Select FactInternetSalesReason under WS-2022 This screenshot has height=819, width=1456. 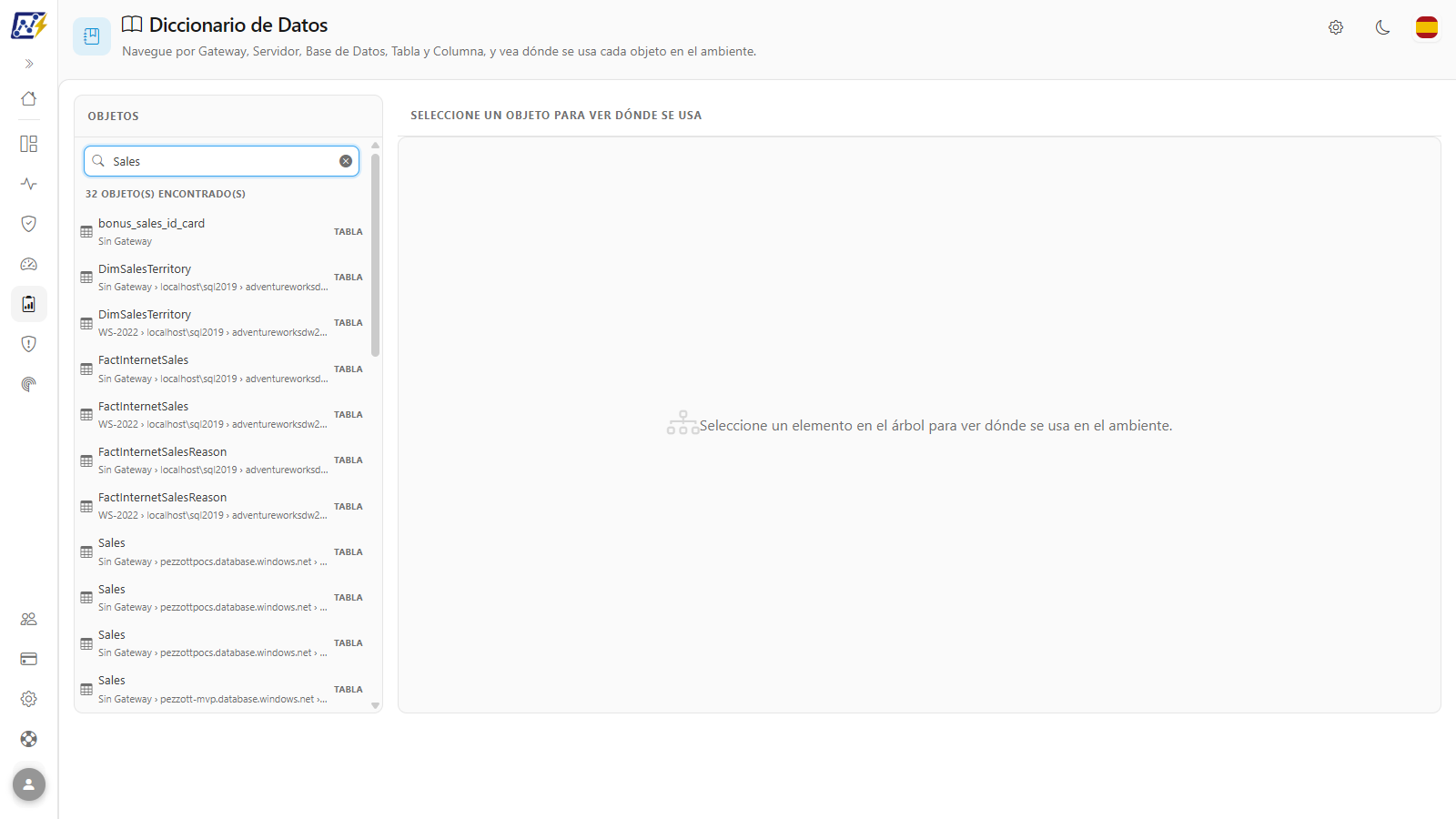tap(222, 506)
